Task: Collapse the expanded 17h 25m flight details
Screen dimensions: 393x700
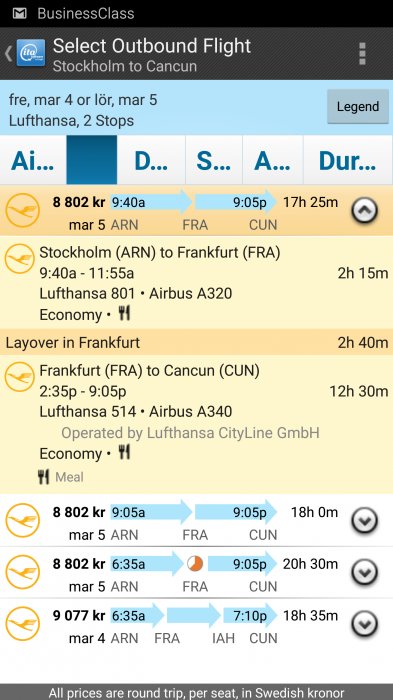Action: click(365, 210)
